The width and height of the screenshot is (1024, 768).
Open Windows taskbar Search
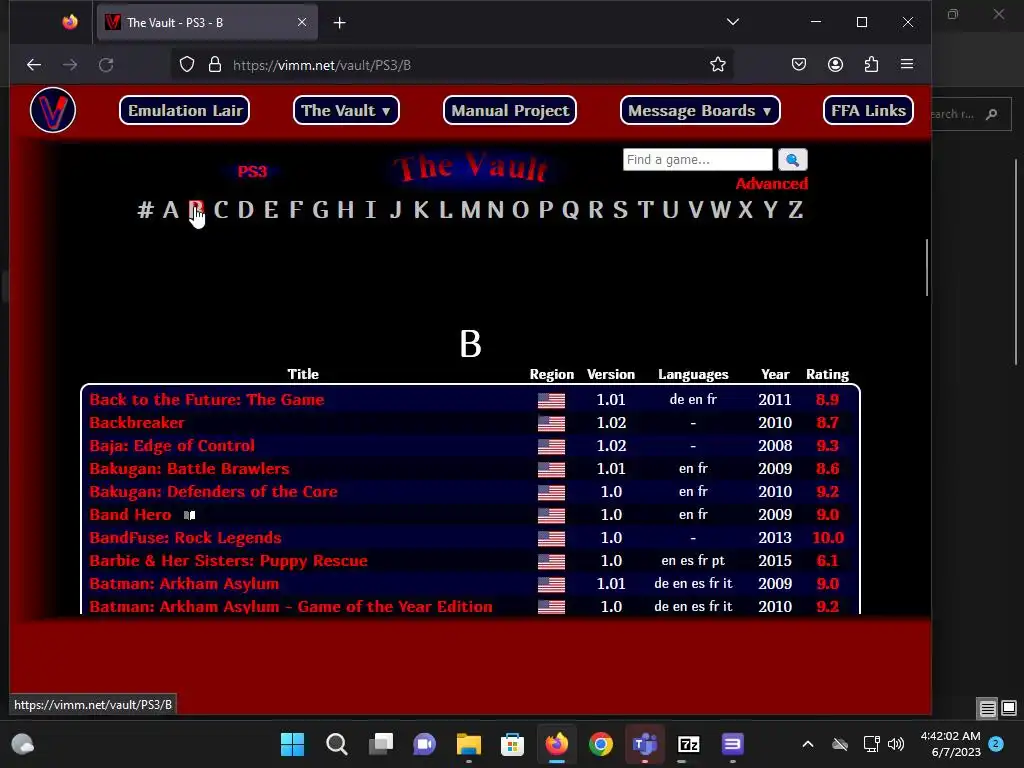click(x=337, y=744)
